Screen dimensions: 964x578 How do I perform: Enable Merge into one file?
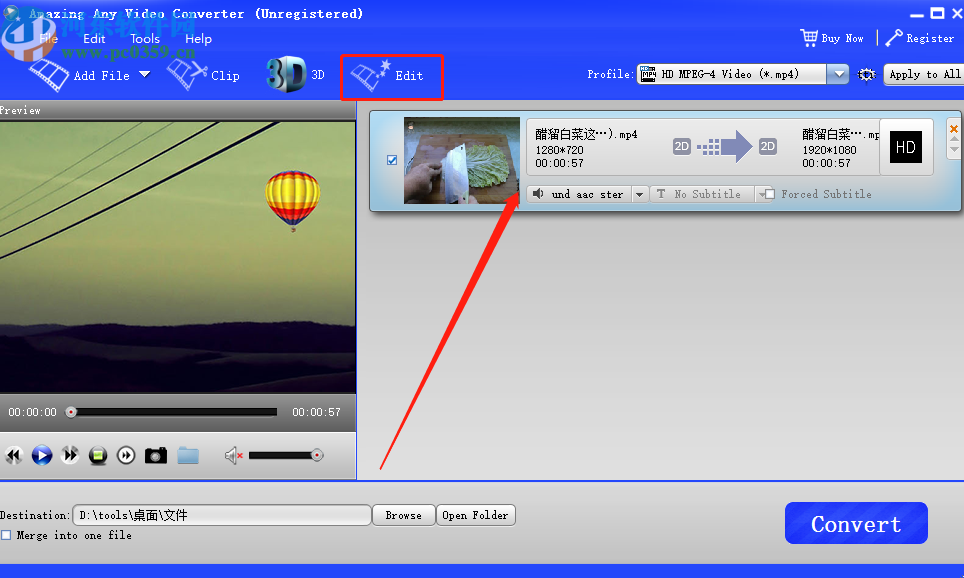point(7,535)
